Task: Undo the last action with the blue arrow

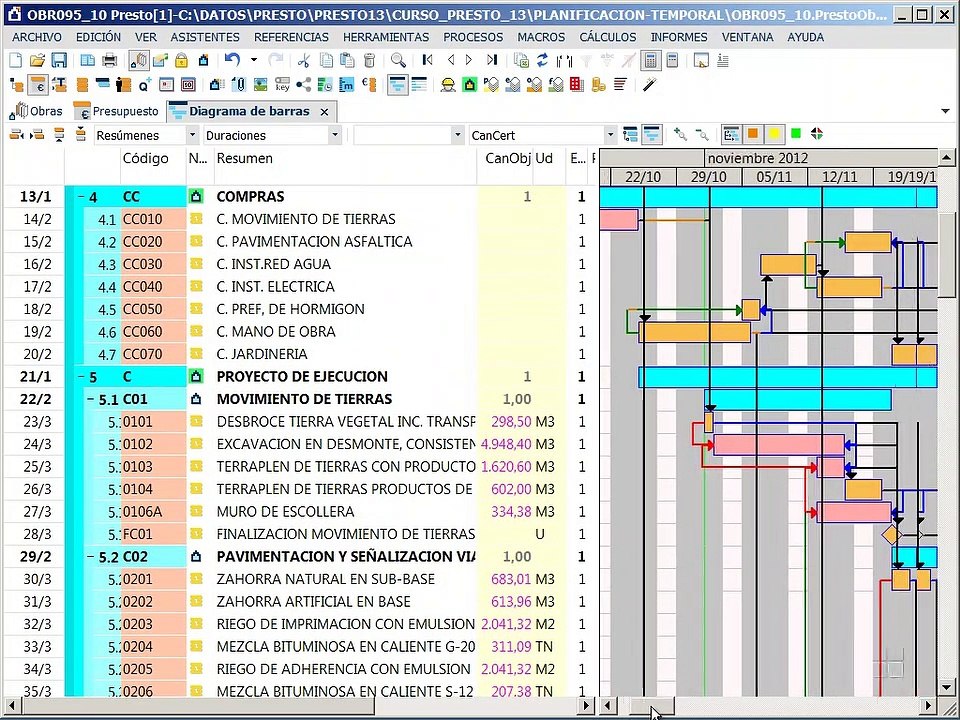Action: (x=232, y=60)
